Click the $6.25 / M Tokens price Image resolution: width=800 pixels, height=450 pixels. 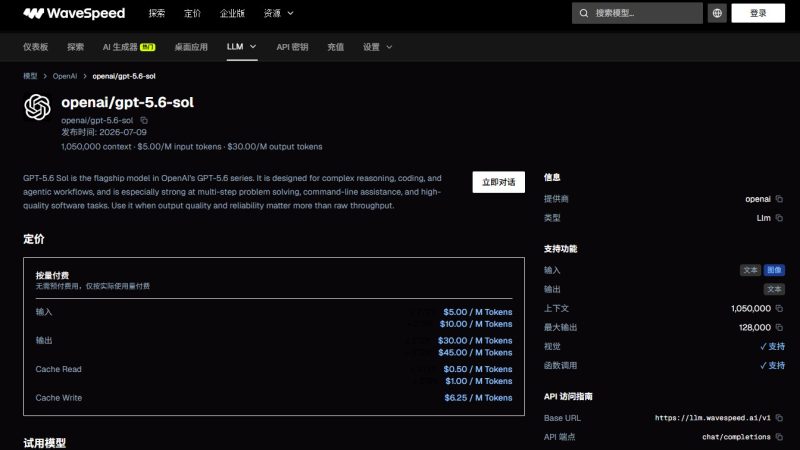click(478, 397)
